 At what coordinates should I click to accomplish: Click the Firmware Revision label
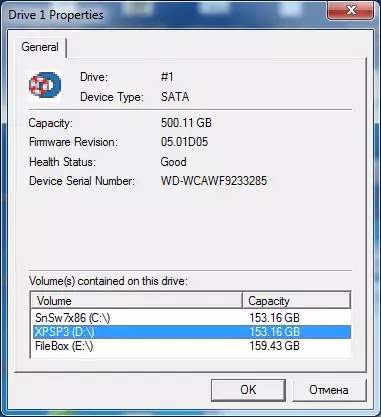coord(73,142)
